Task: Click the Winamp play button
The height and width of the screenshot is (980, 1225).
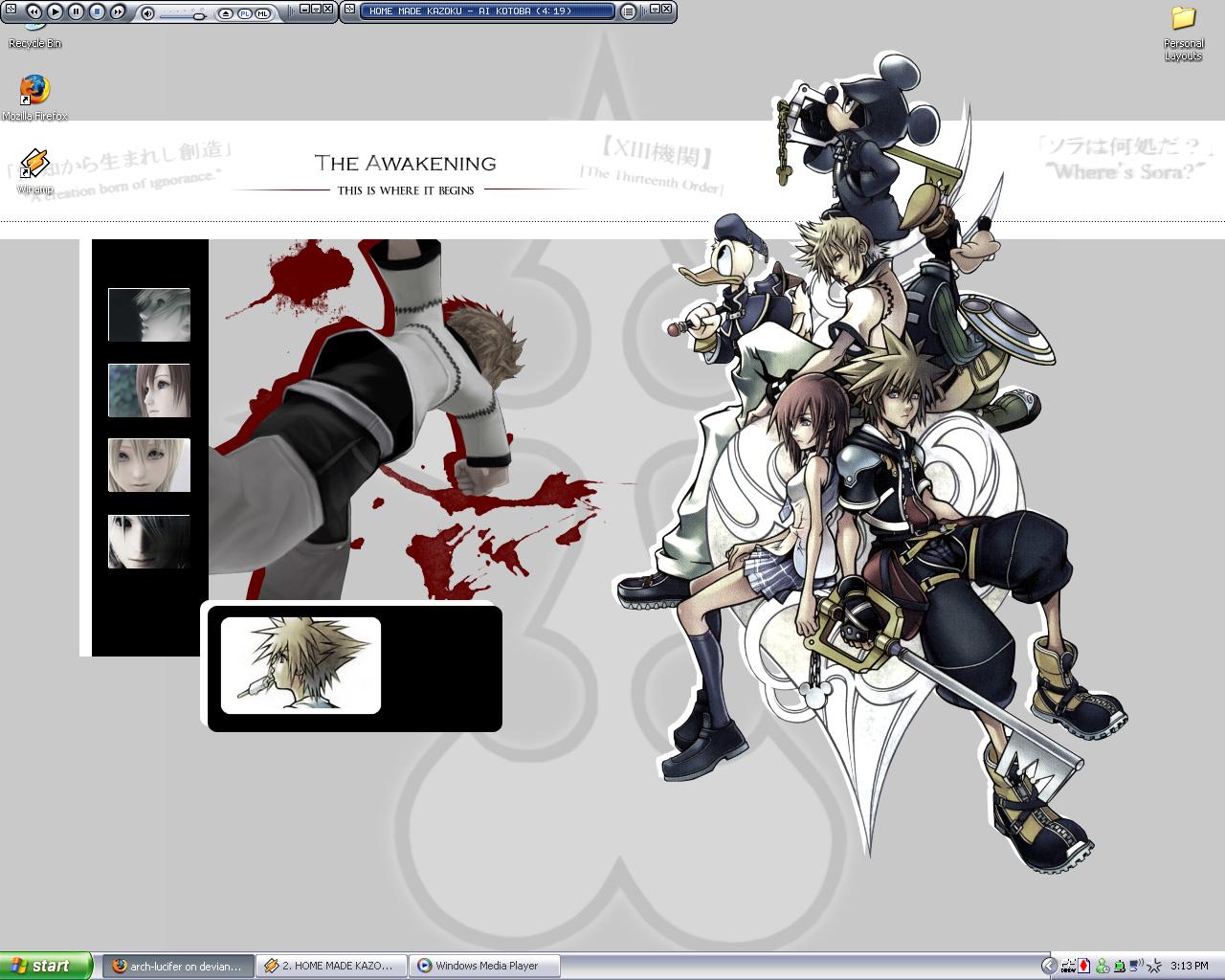Action: pyautogui.click(x=55, y=11)
